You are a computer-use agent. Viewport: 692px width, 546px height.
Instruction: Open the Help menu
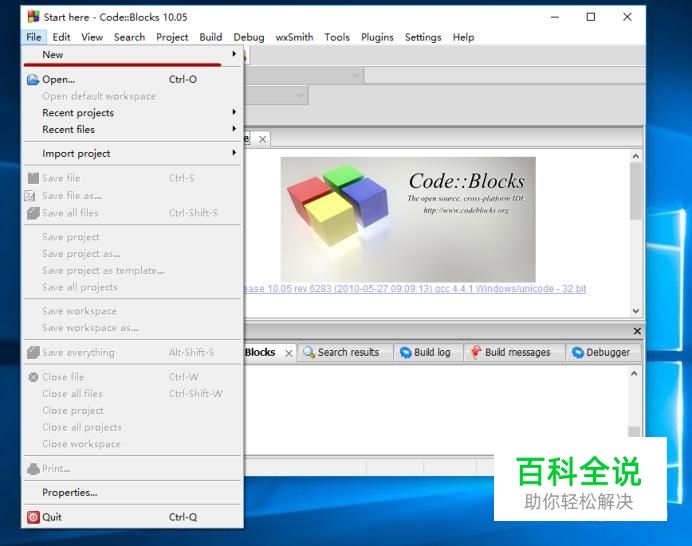click(x=463, y=37)
